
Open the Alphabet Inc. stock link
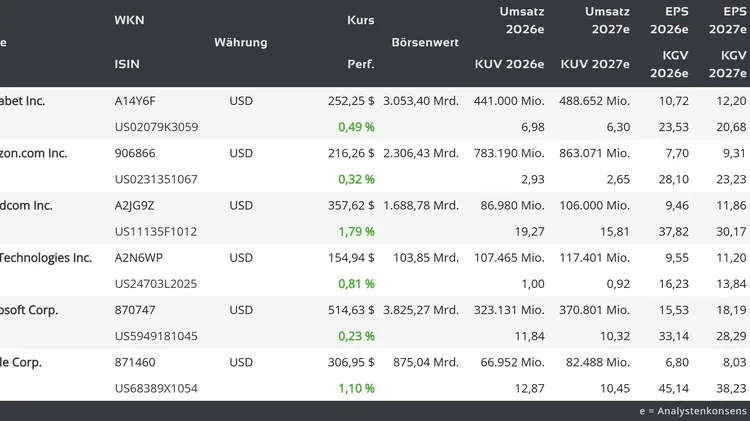pyautogui.click(x=22, y=101)
